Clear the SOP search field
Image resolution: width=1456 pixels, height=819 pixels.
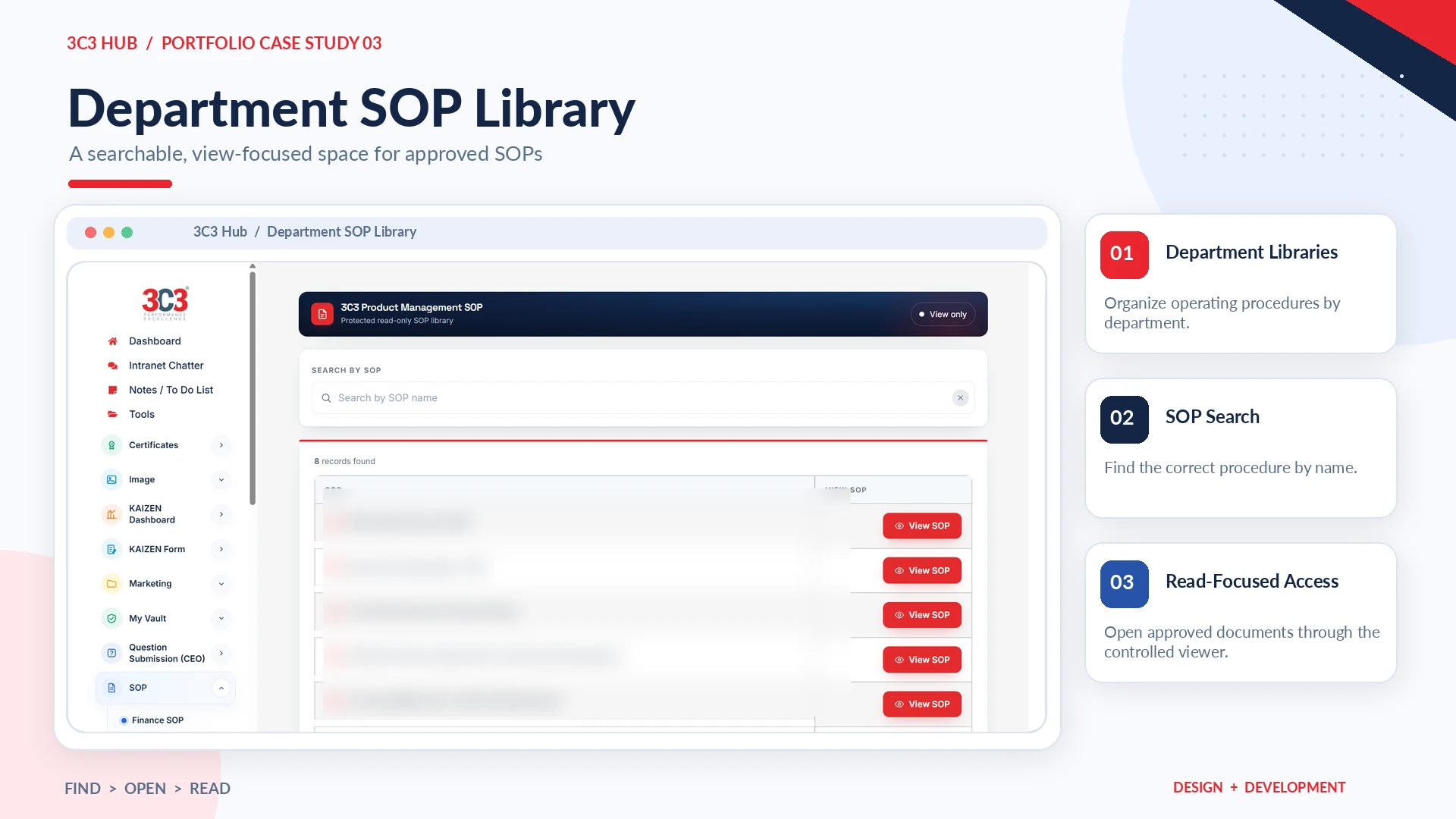(x=960, y=398)
